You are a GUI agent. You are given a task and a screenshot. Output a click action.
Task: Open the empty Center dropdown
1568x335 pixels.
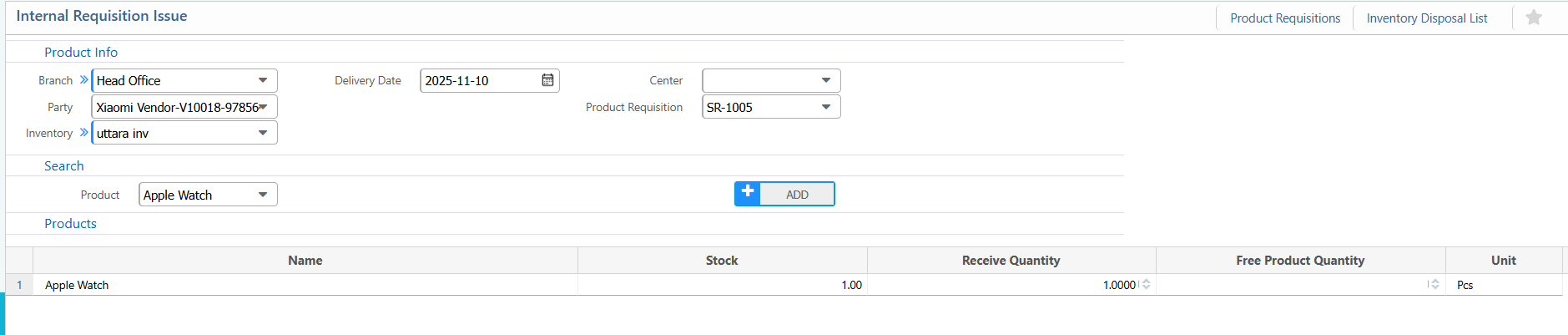click(825, 80)
